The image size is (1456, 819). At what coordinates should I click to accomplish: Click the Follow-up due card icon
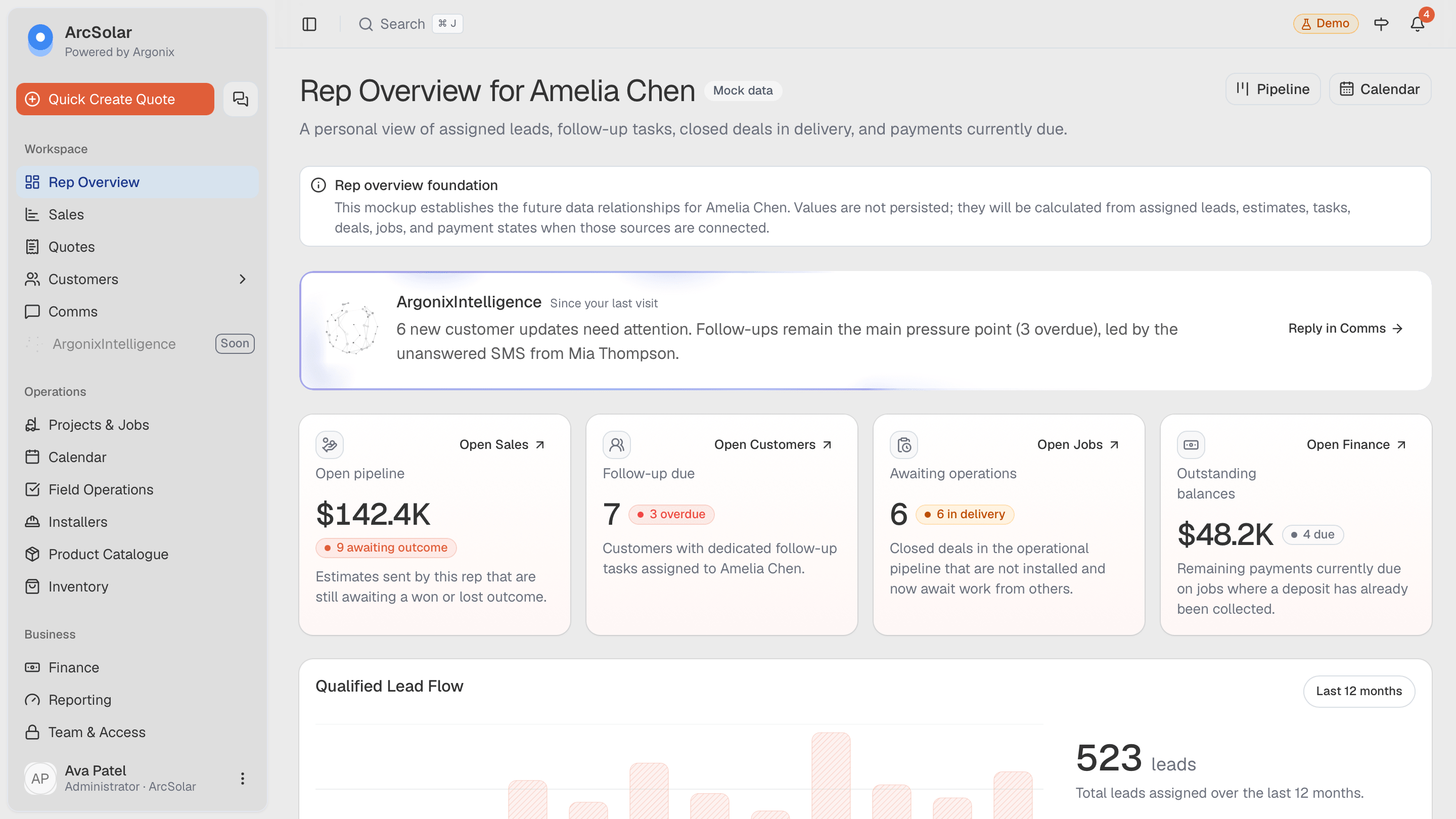click(617, 445)
